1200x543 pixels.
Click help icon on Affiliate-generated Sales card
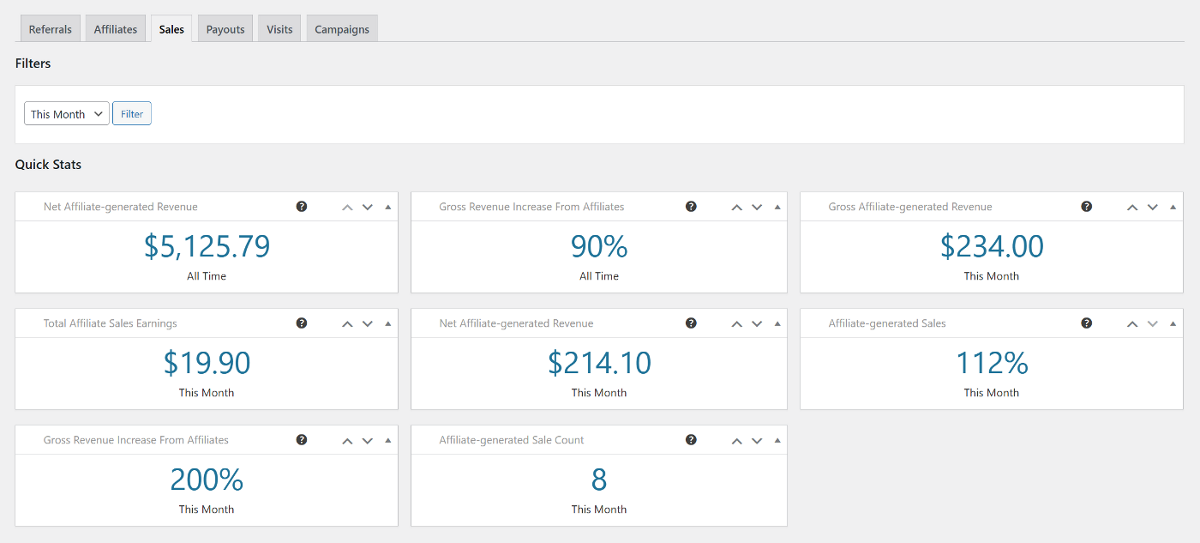pos(1086,324)
